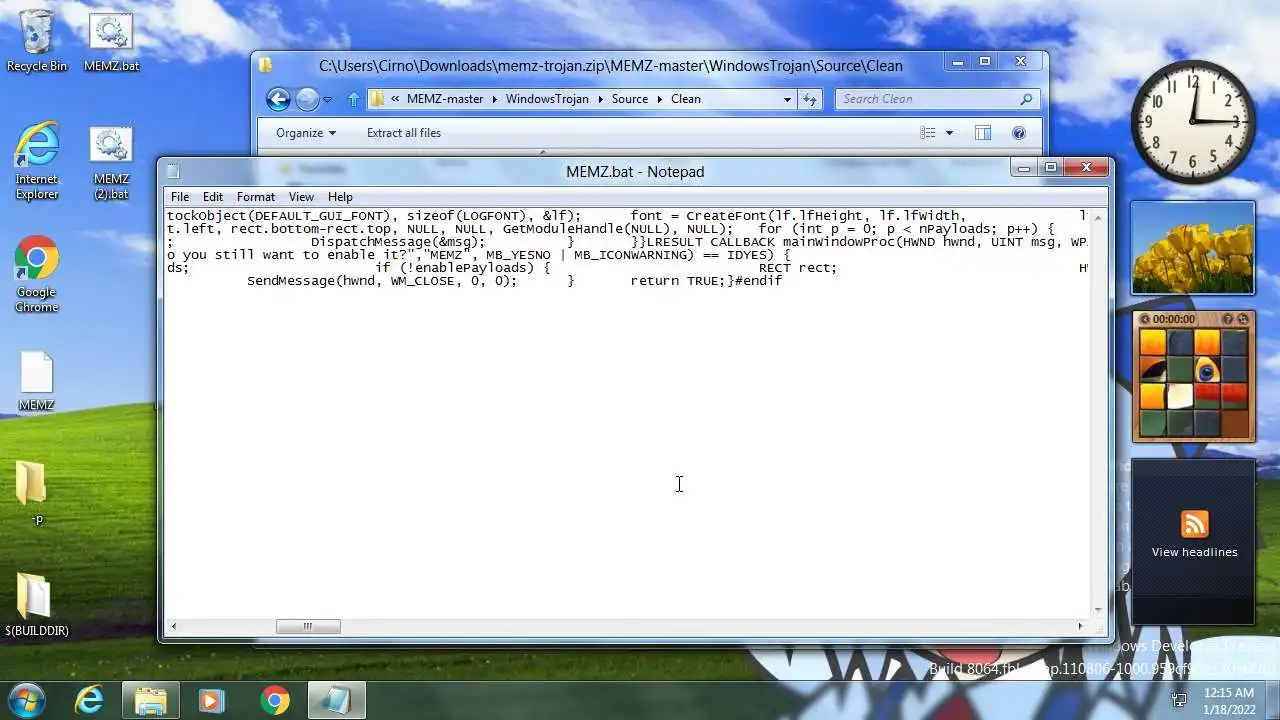Click the Source breadcrumb
The width and height of the screenshot is (1280, 720).
630,99
